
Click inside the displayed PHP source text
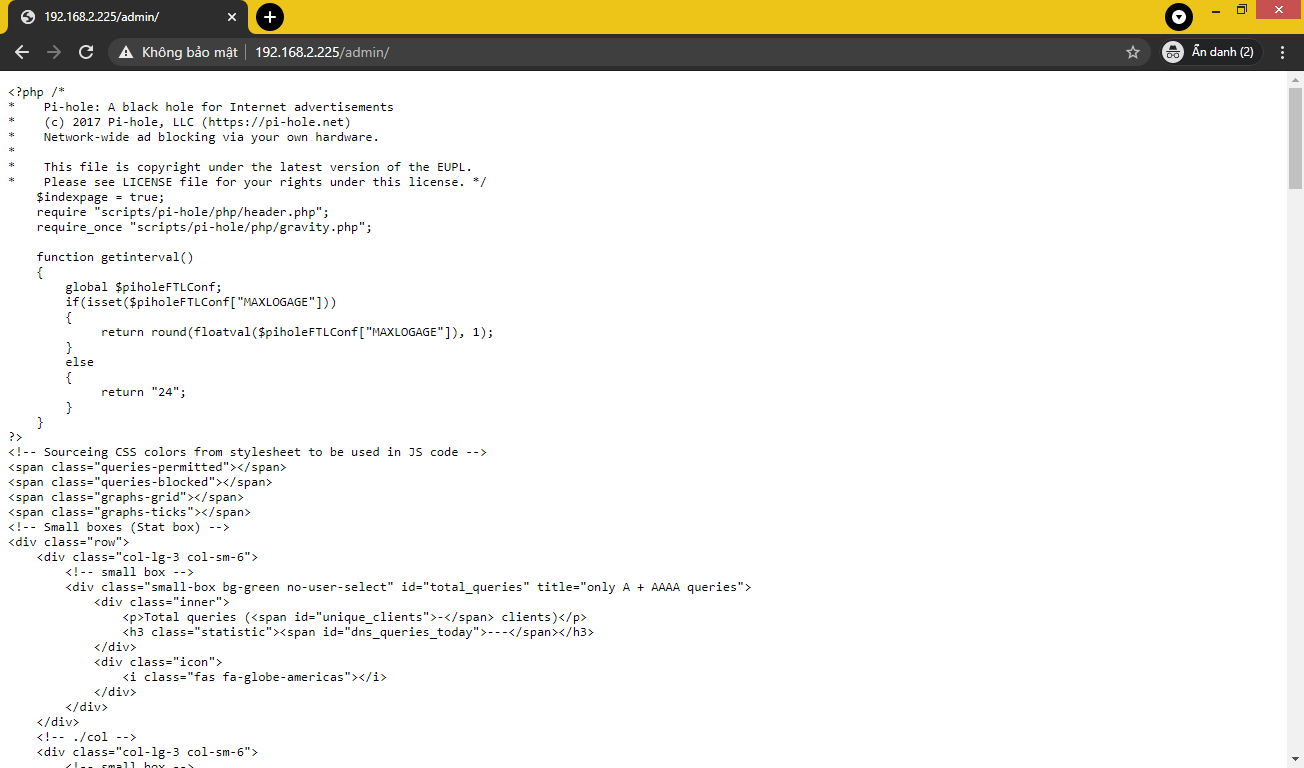click(x=300, y=300)
